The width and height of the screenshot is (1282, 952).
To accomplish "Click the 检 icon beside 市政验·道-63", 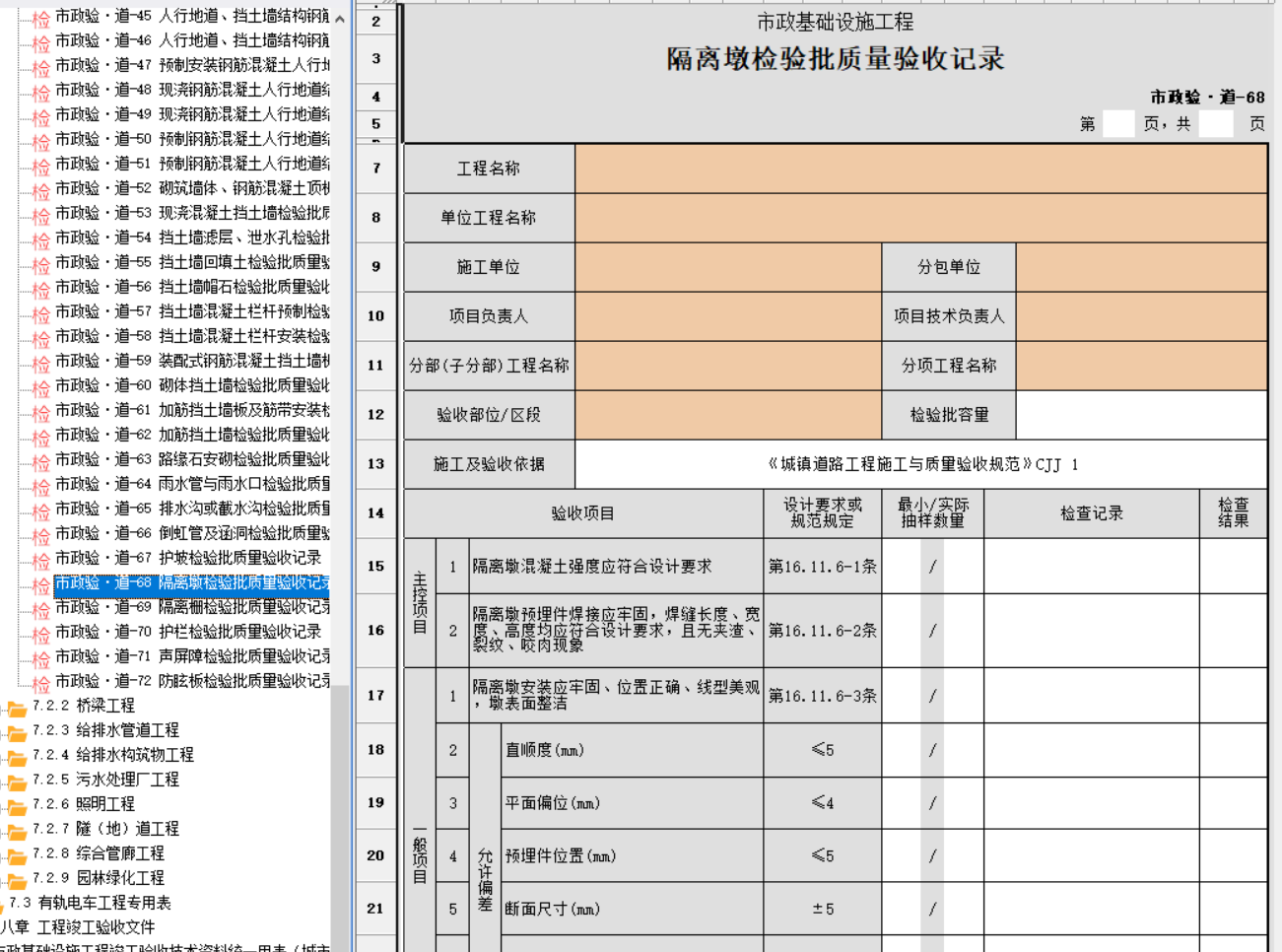I will (x=40, y=461).
